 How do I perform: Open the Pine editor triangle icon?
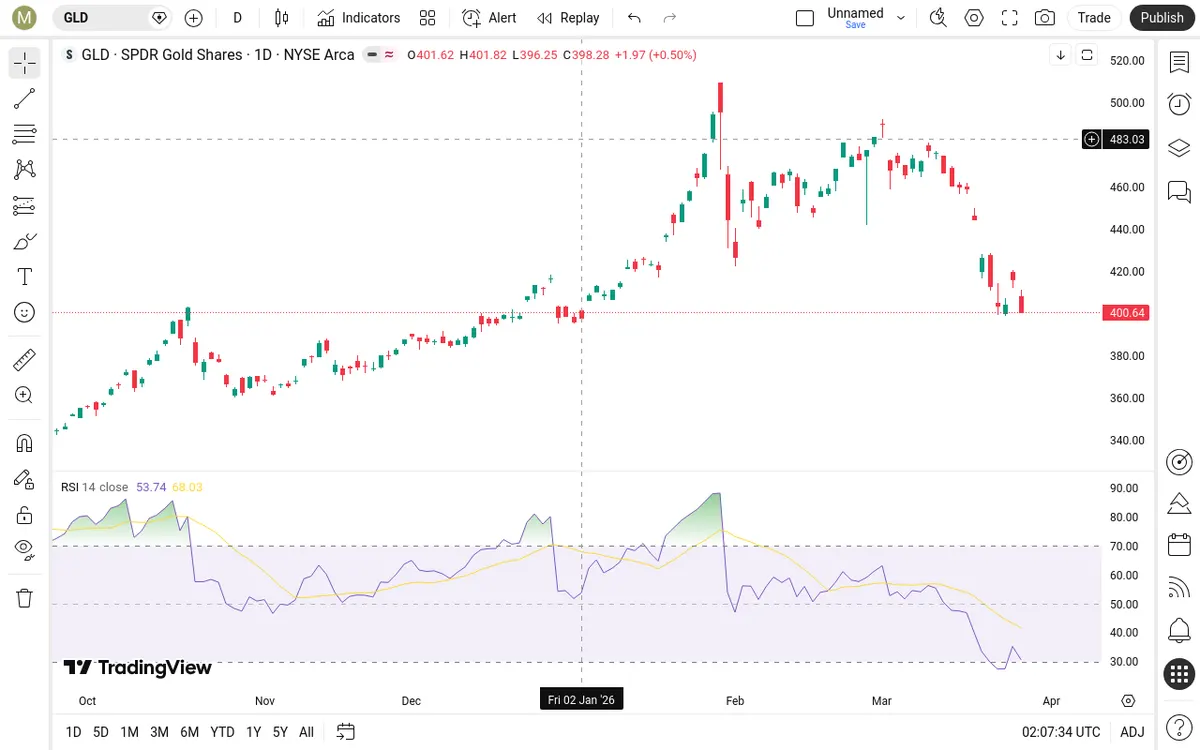pyautogui.click(x=1179, y=502)
